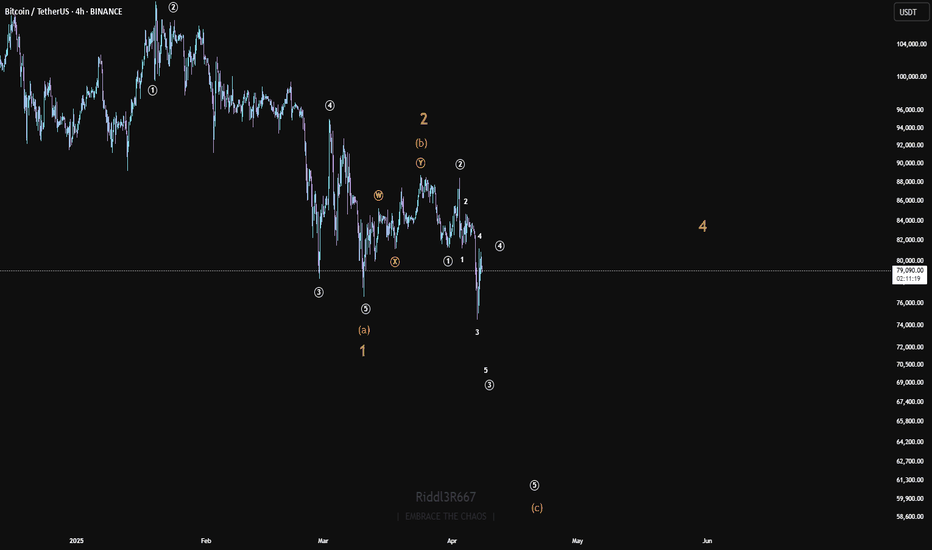932x550 pixels.
Task: Click the Bitcoin / TetherUS chart title
Action: click(x=64, y=11)
